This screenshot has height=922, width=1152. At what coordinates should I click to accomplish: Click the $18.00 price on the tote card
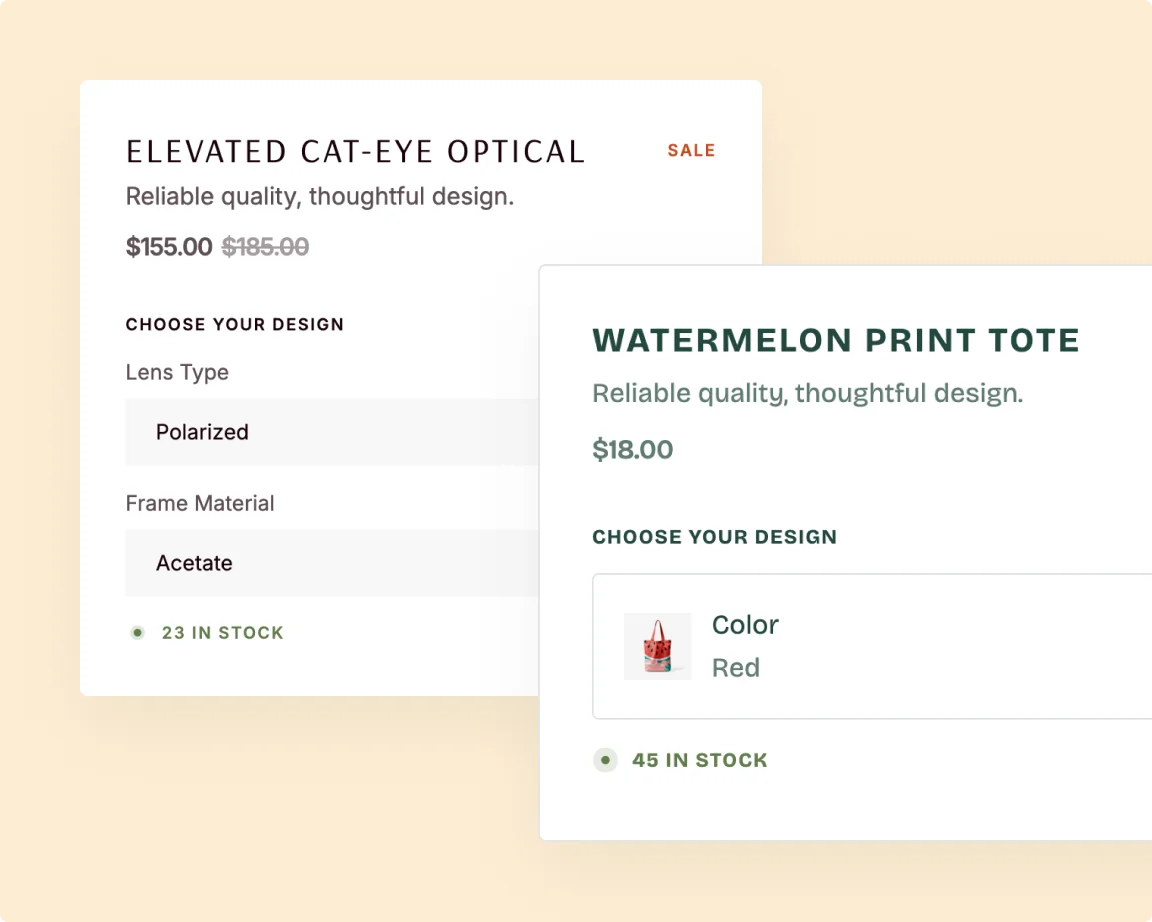633,449
